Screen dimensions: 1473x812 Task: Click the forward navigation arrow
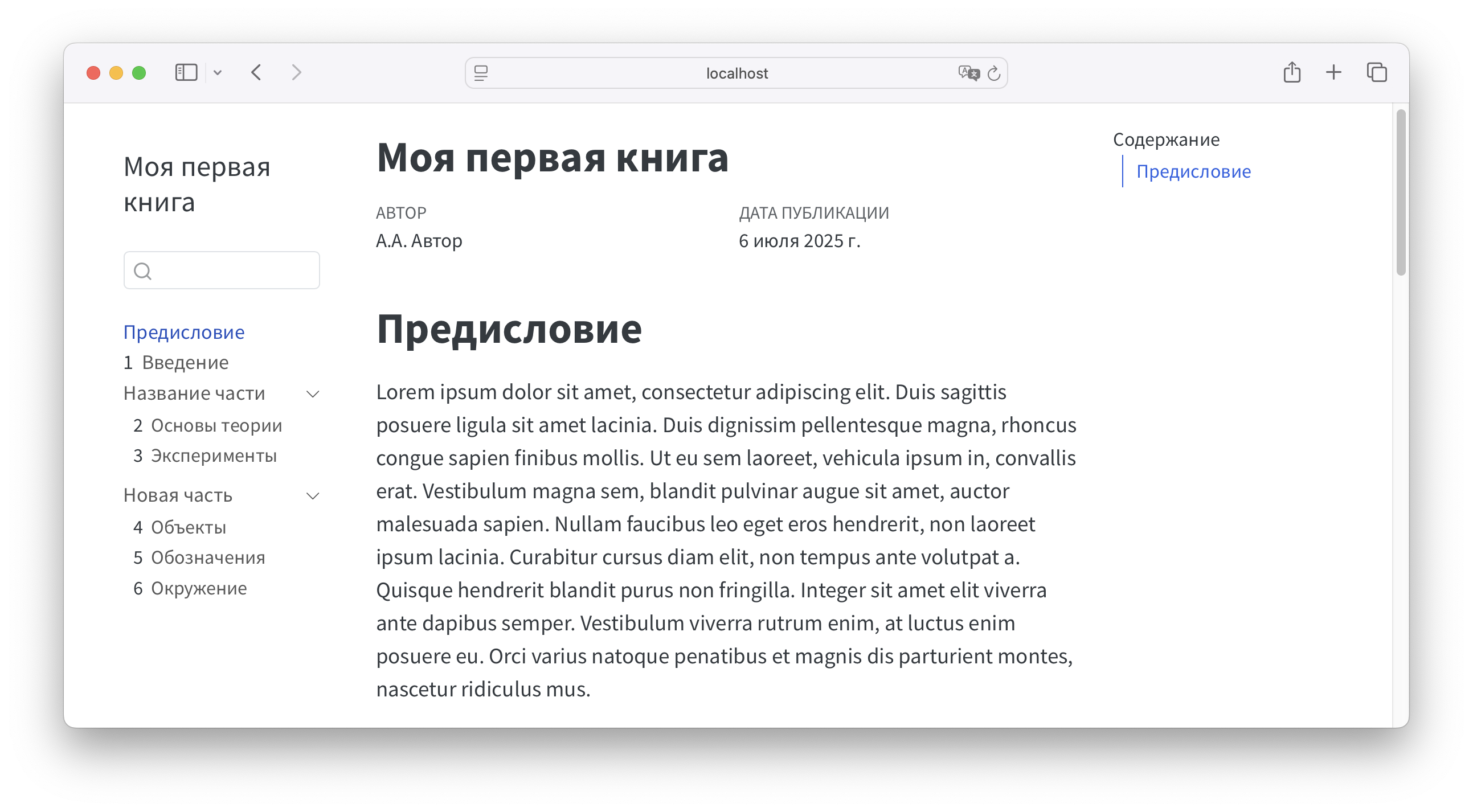pos(296,73)
